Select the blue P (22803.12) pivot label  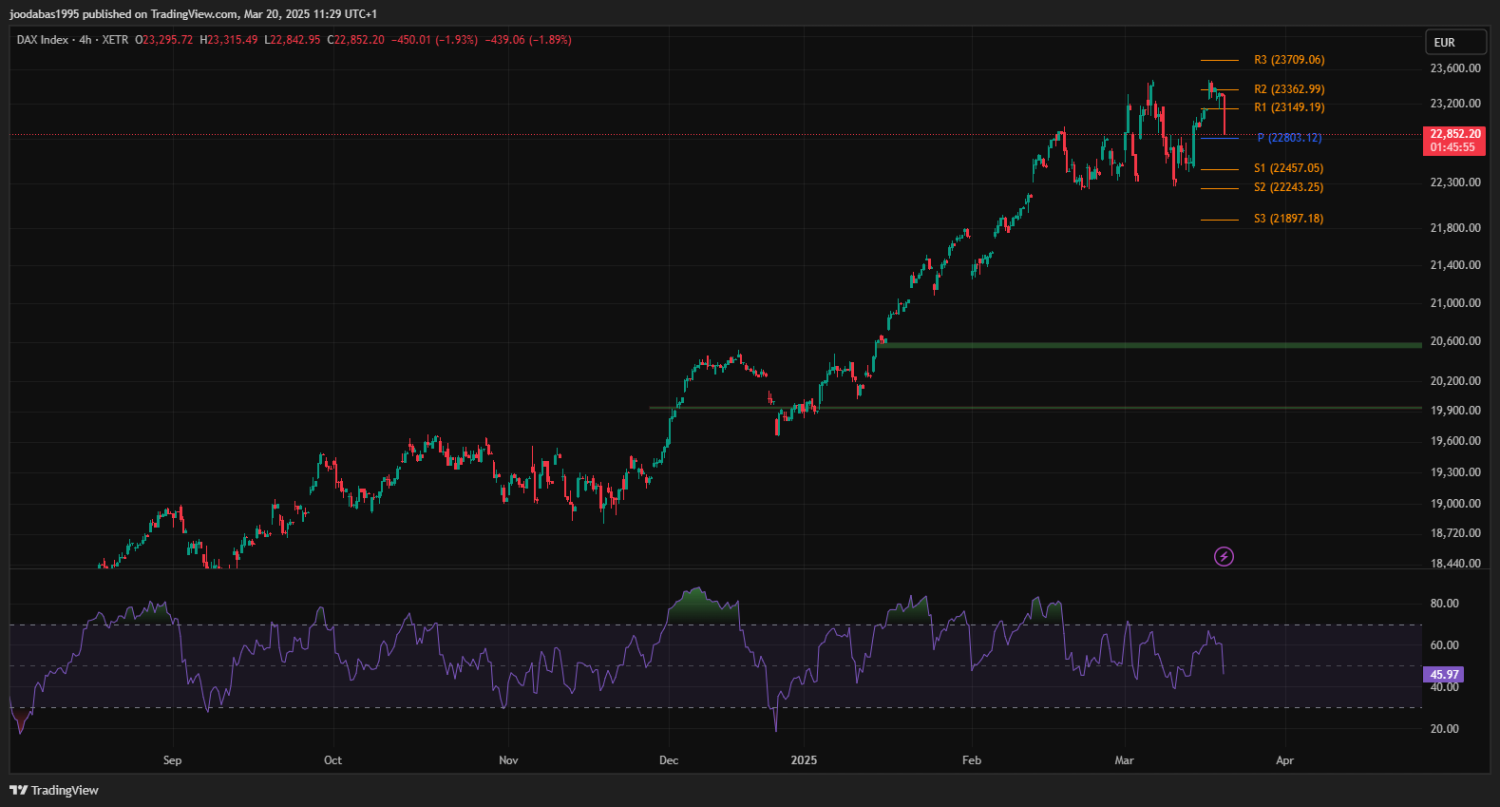tap(1288, 138)
